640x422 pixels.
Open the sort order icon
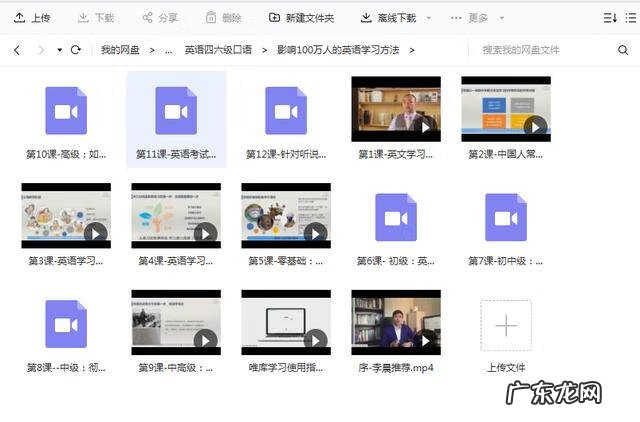(610, 18)
